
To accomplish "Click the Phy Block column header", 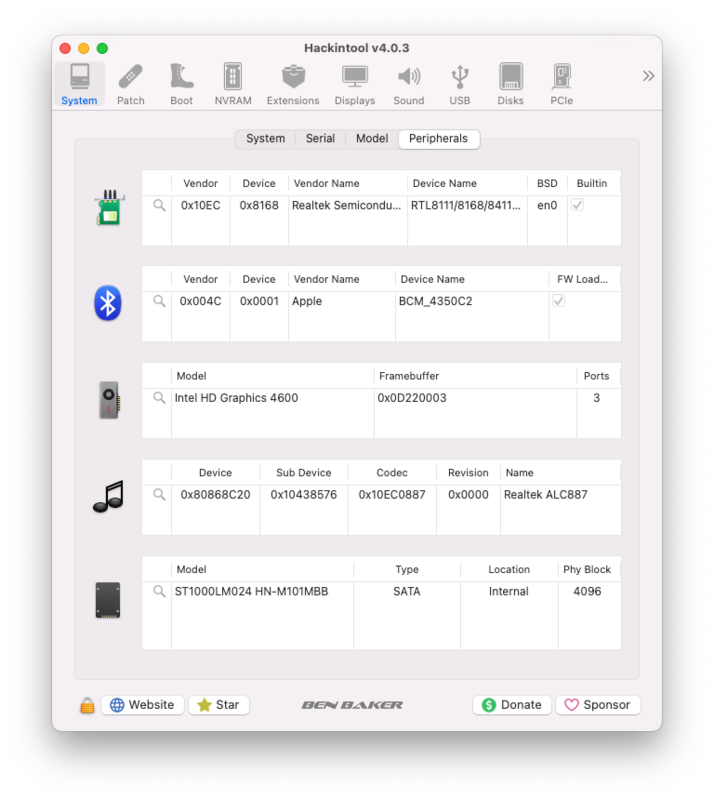I will tap(587, 569).
